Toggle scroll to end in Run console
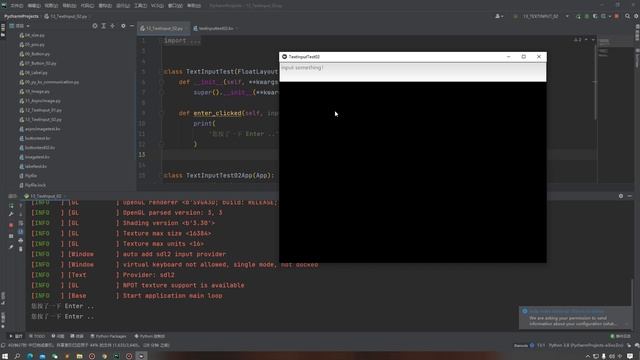The image size is (640, 360). [x=21, y=232]
